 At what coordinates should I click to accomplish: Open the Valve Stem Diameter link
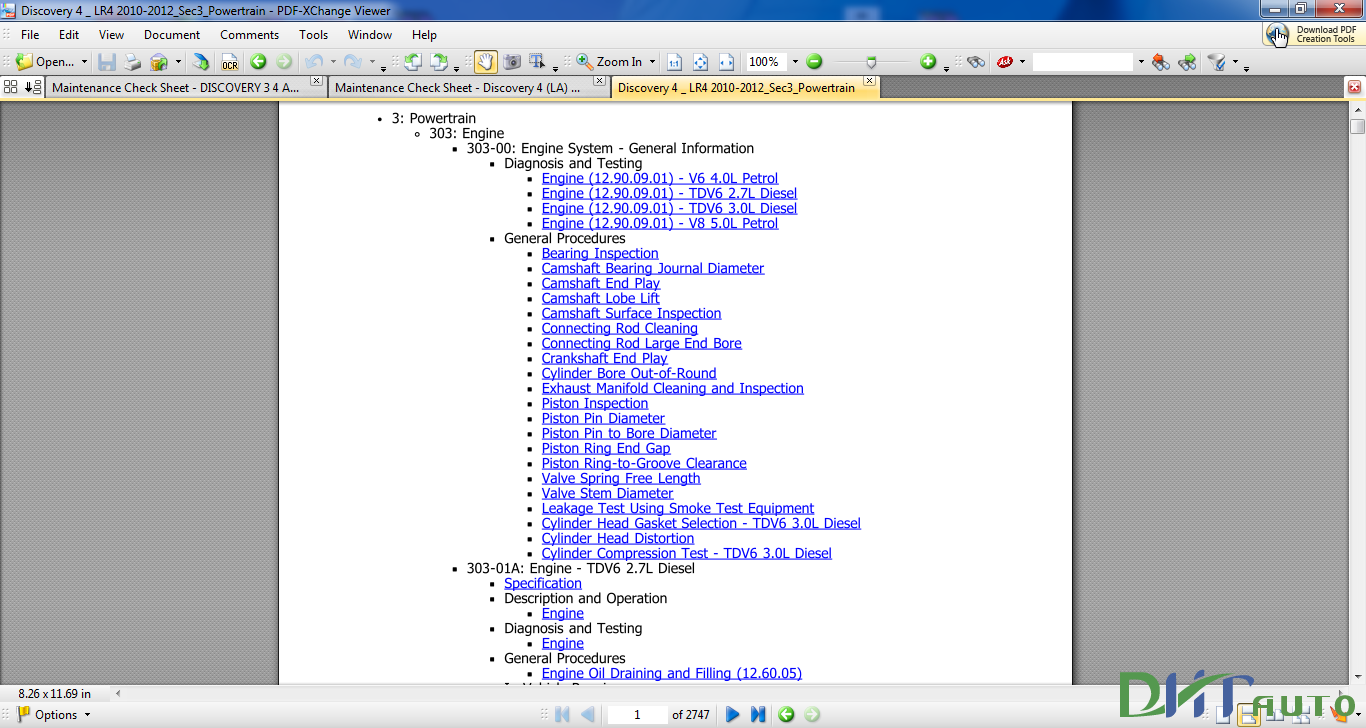(608, 494)
